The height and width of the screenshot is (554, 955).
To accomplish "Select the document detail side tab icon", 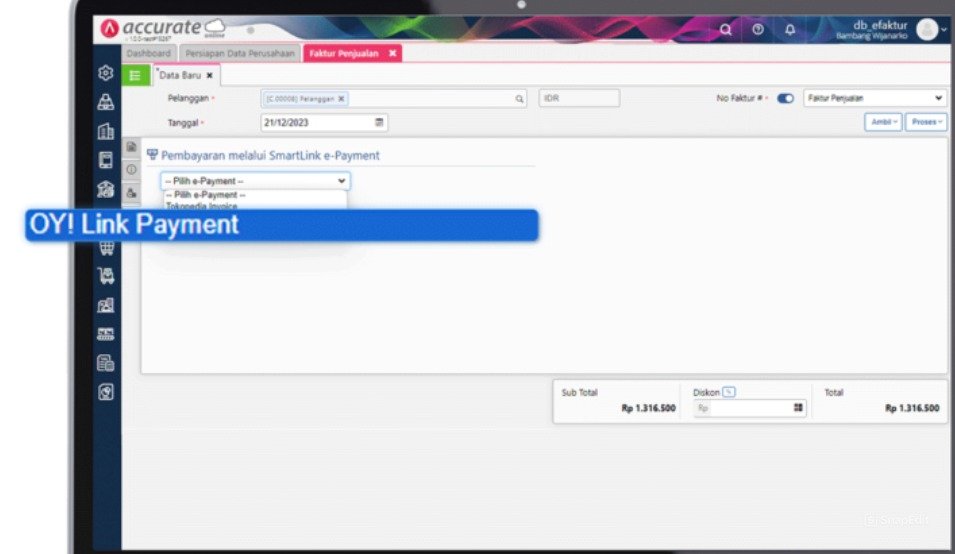I will tap(132, 147).
